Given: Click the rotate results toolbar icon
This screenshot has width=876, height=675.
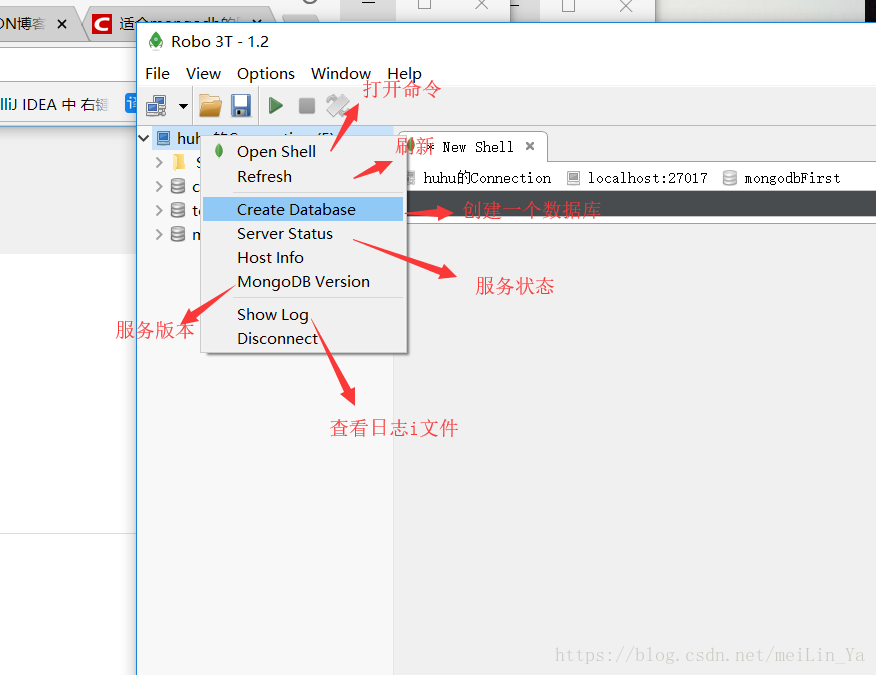Looking at the screenshot, I should [x=337, y=106].
